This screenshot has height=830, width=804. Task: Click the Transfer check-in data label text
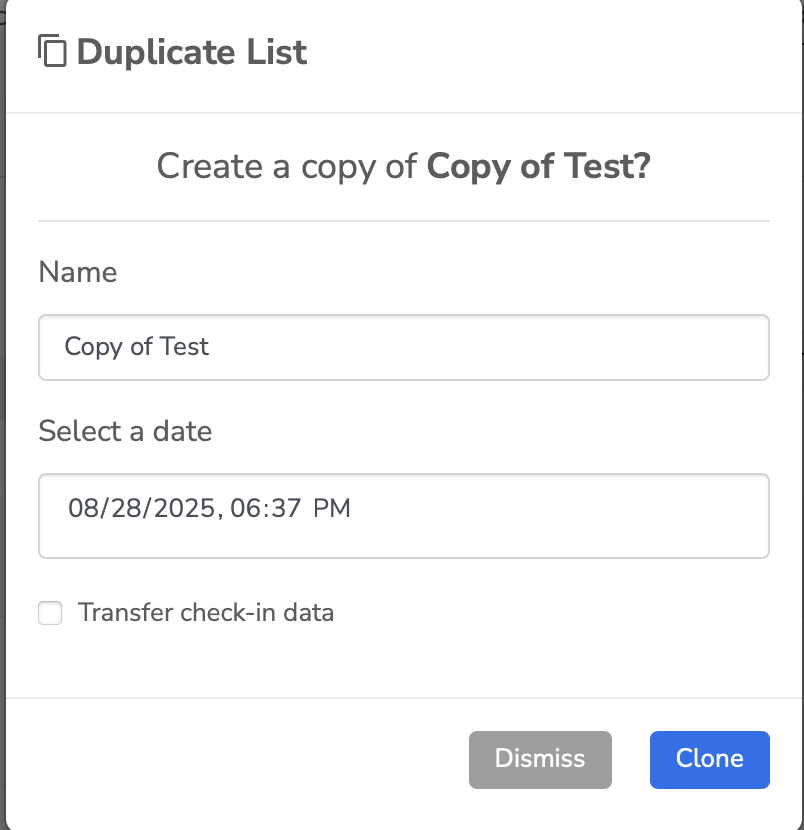(x=206, y=612)
